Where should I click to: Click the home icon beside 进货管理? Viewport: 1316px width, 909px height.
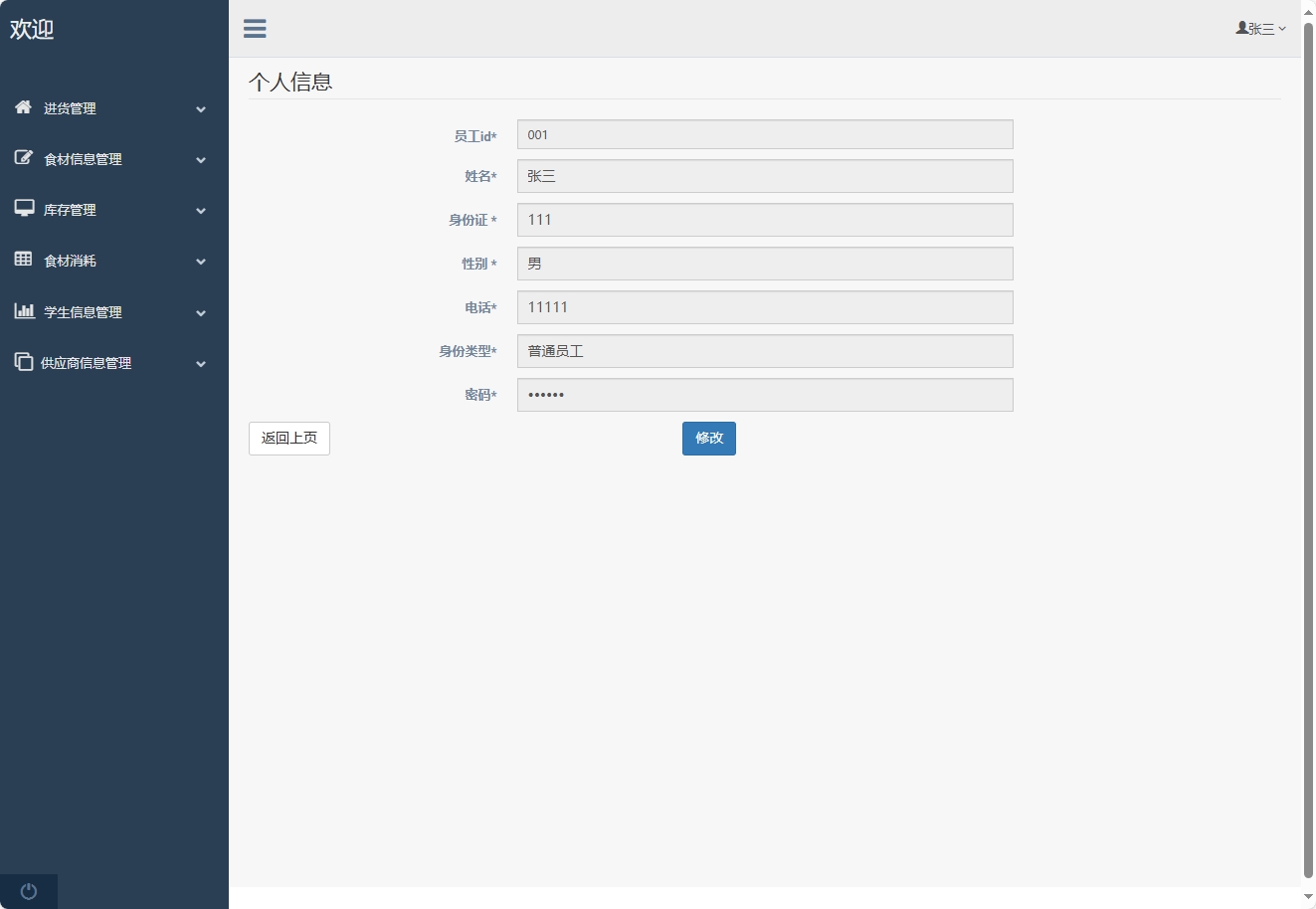(23, 107)
